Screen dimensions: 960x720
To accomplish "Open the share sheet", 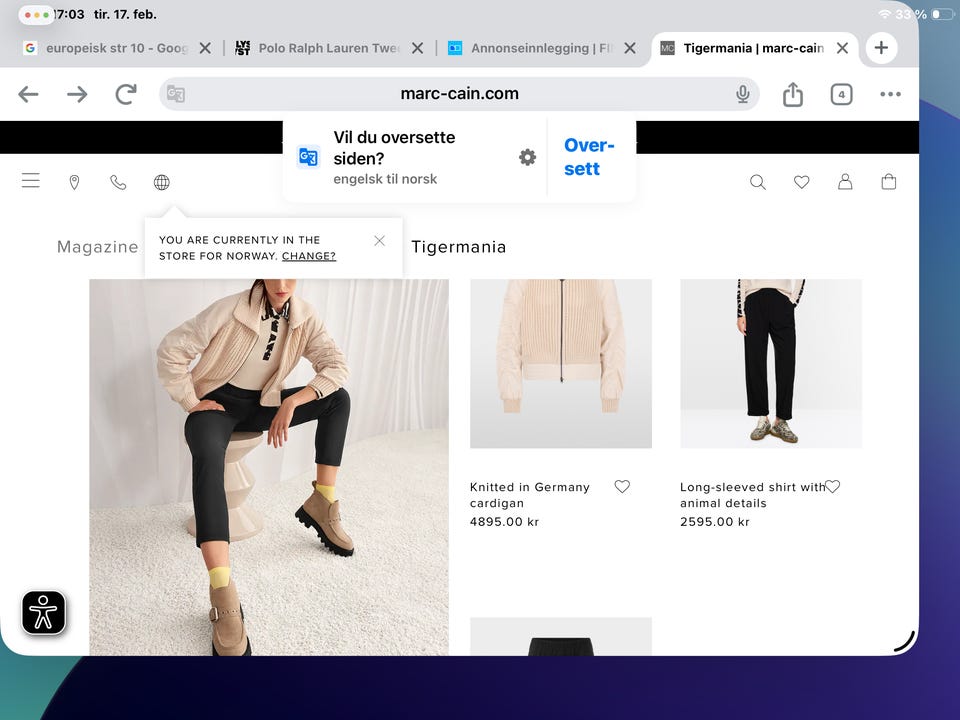I will pos(793,94).
